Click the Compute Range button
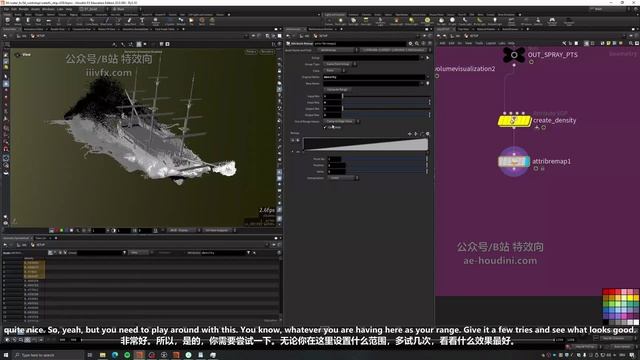The width and height of the screenshot is (640, 360). [337, 89]
